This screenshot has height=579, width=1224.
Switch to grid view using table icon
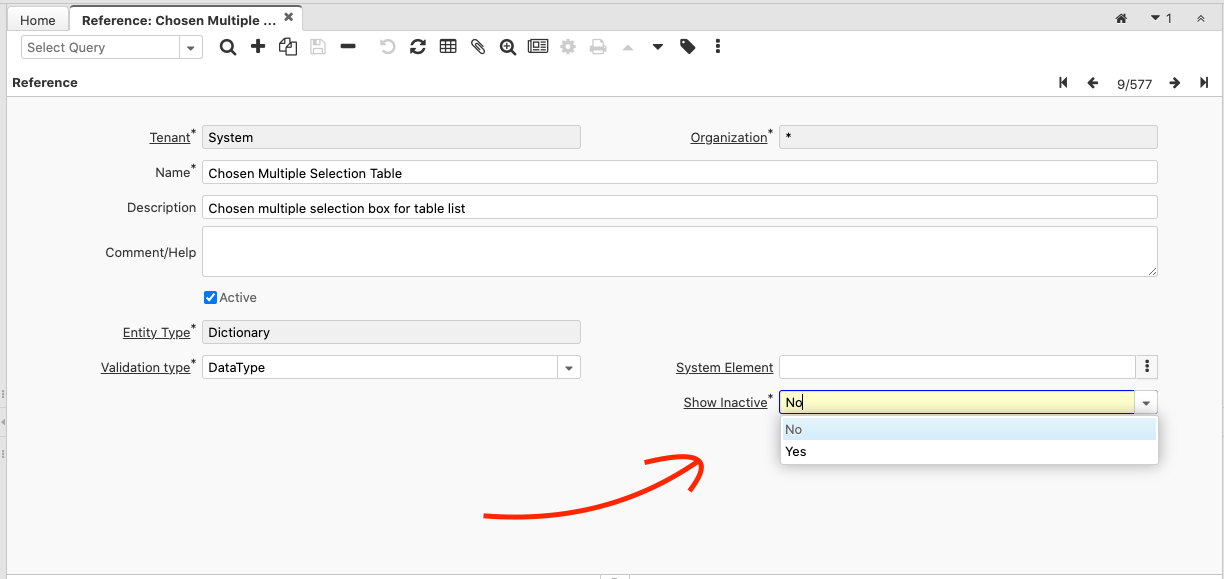click(448, 47)
